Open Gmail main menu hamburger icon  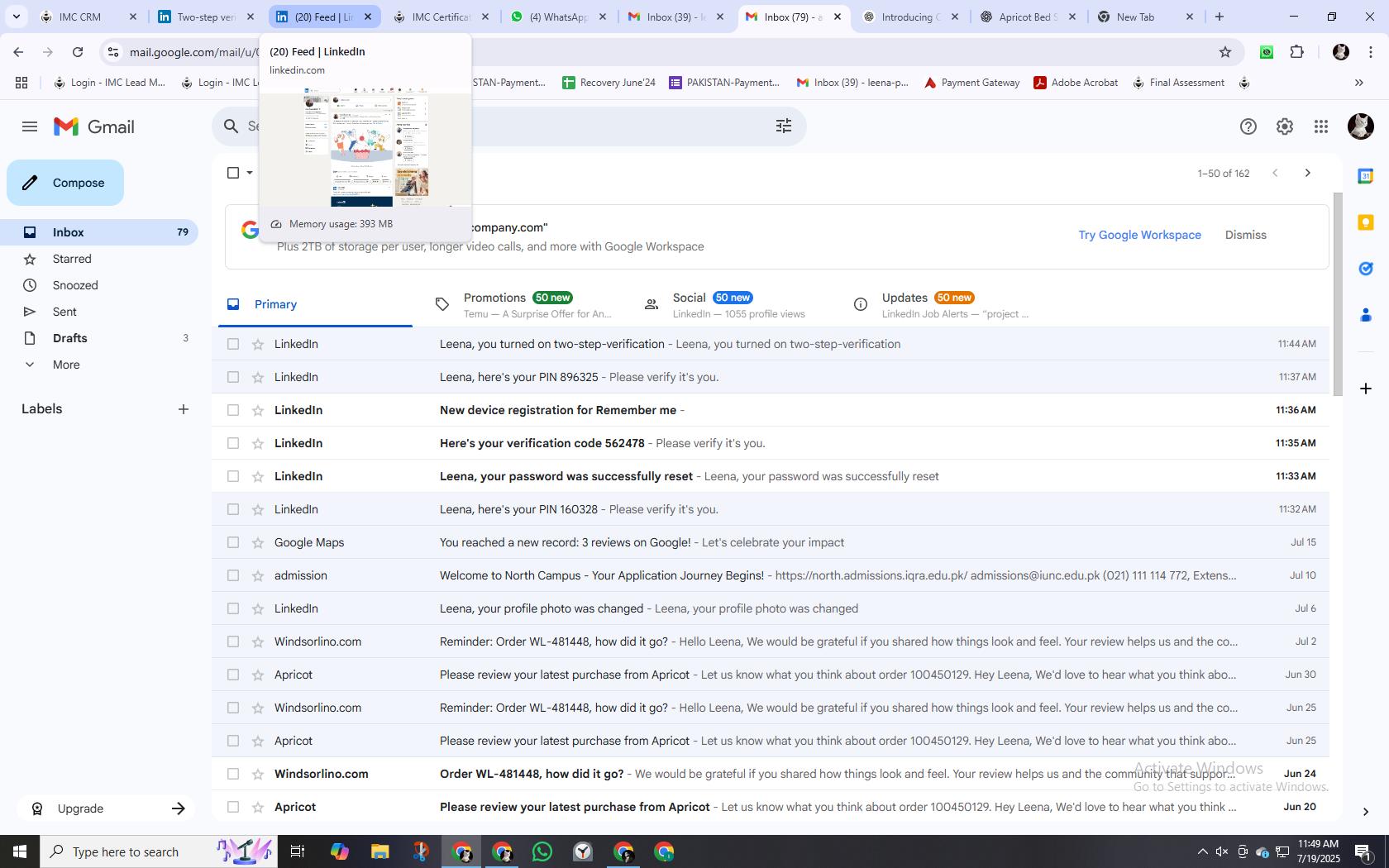[30, 126]
